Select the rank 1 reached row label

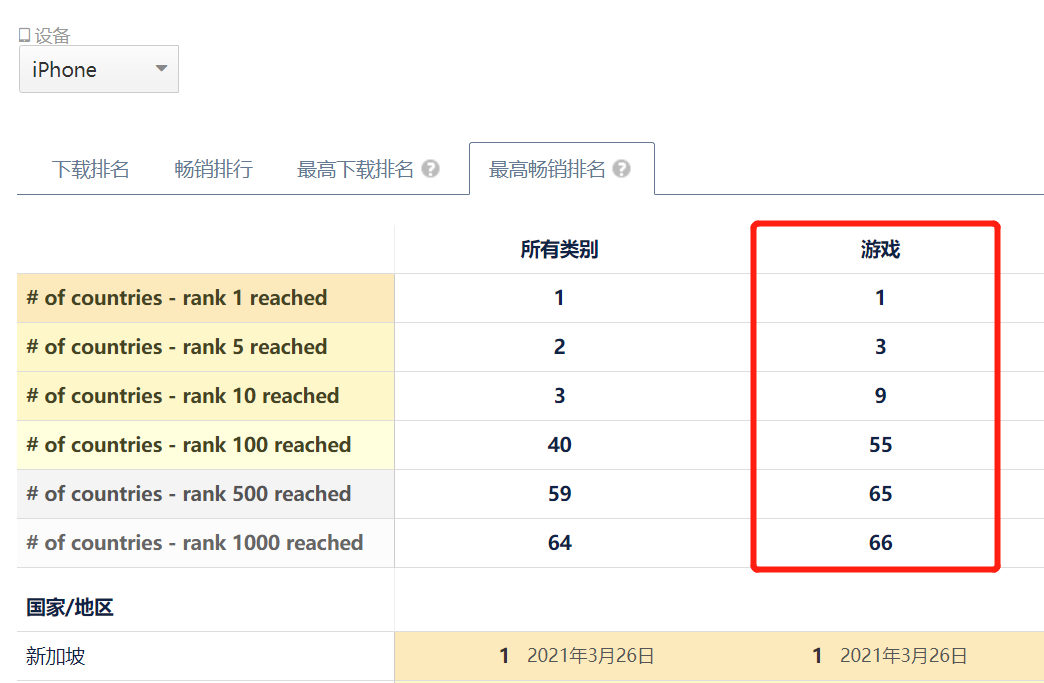point(177,298)
